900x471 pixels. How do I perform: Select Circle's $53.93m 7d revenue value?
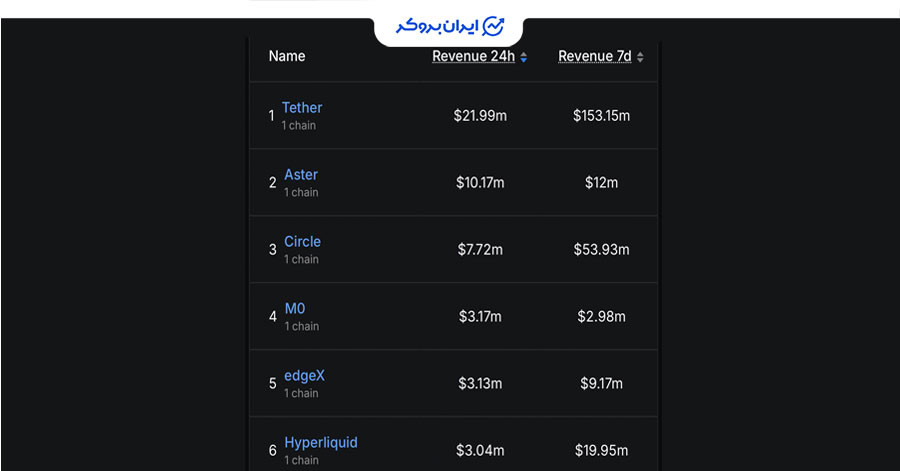coord(601,250)
